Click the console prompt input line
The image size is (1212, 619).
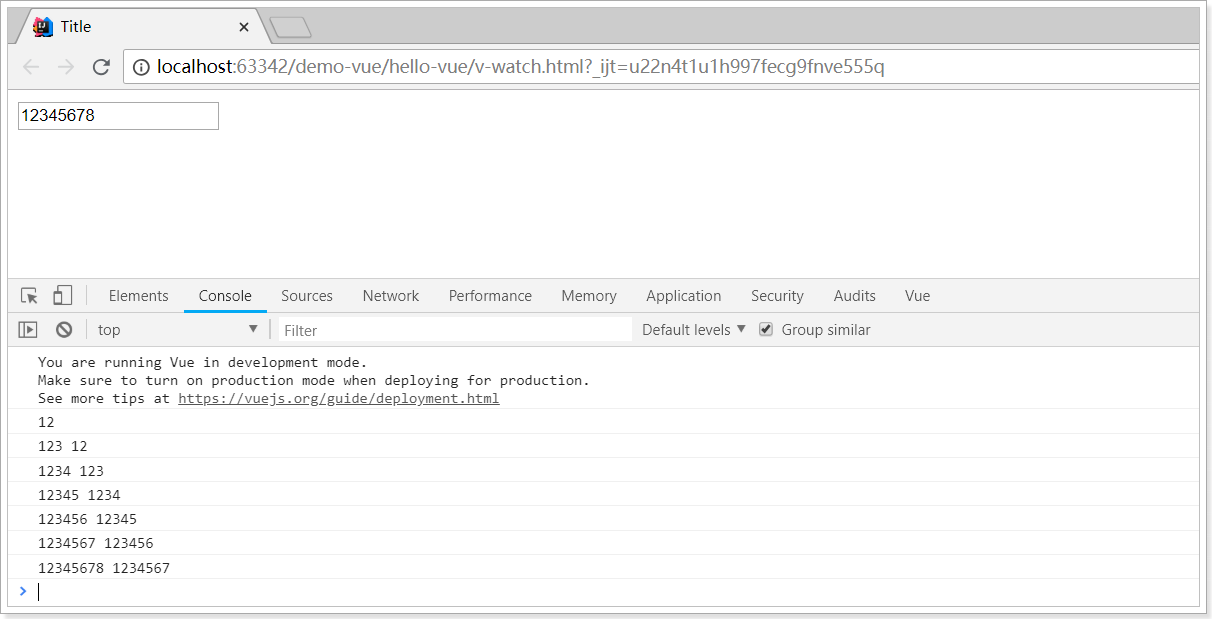click(x=615, y=591)
